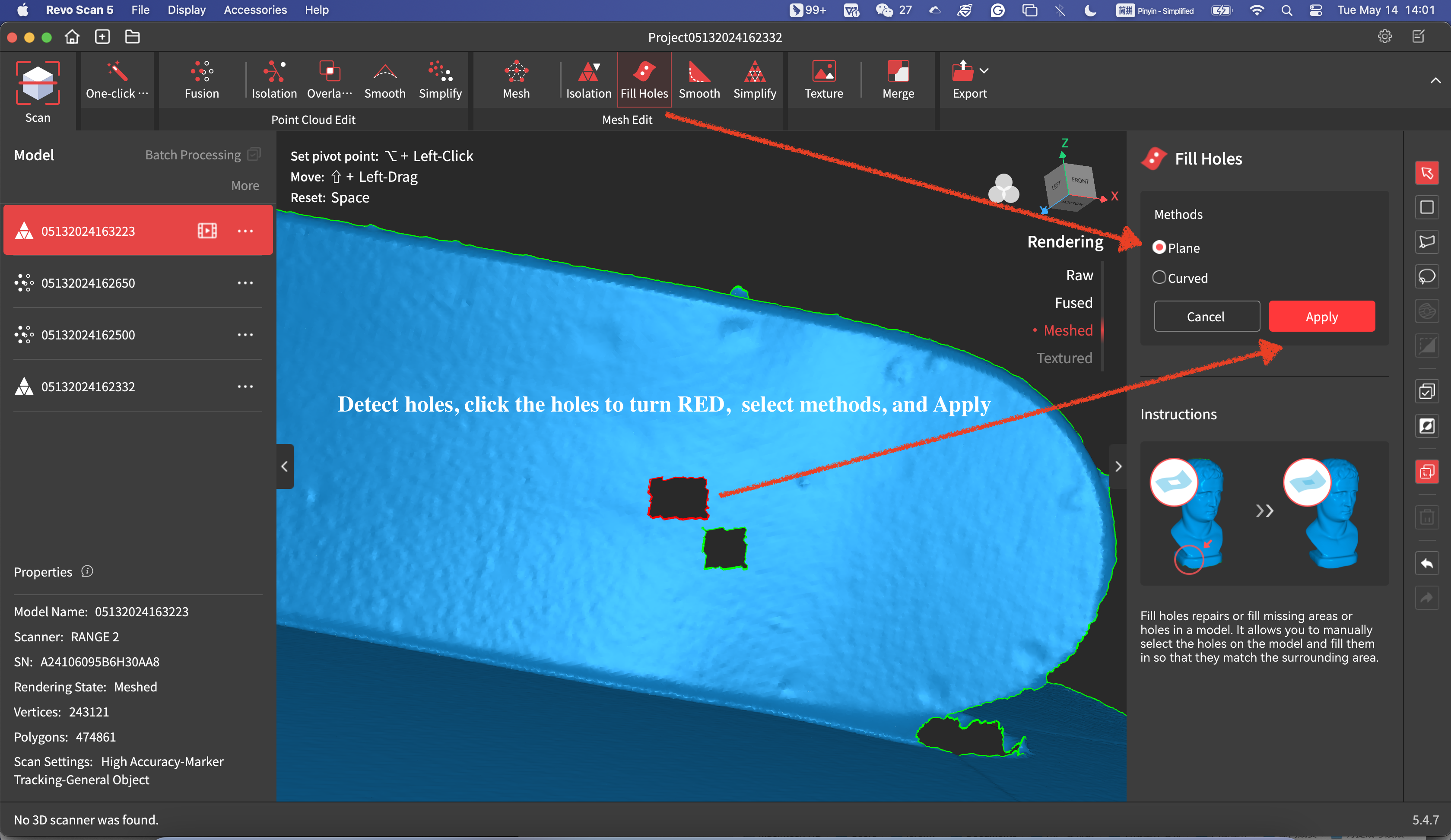Screen dimensions: 1451x840
Task: Activate the Fill Holes tool
Action: 644,79
